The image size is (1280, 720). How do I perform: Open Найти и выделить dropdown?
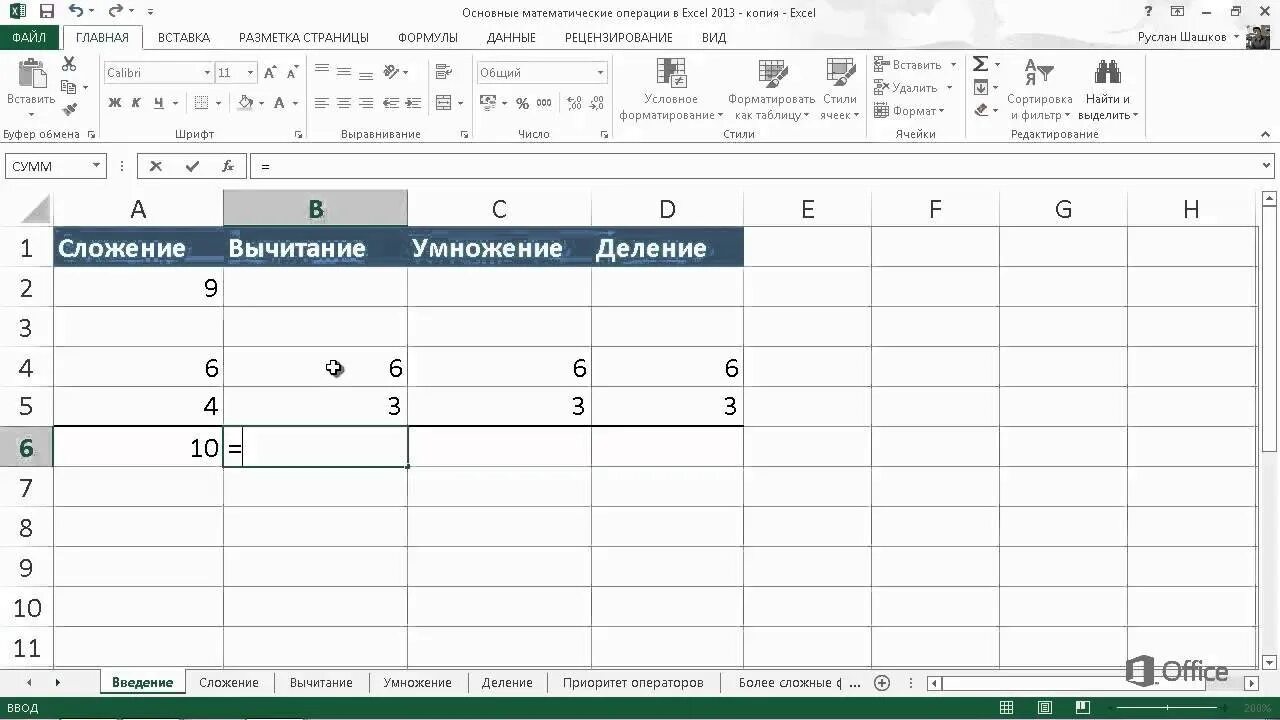click(1108, 89)
